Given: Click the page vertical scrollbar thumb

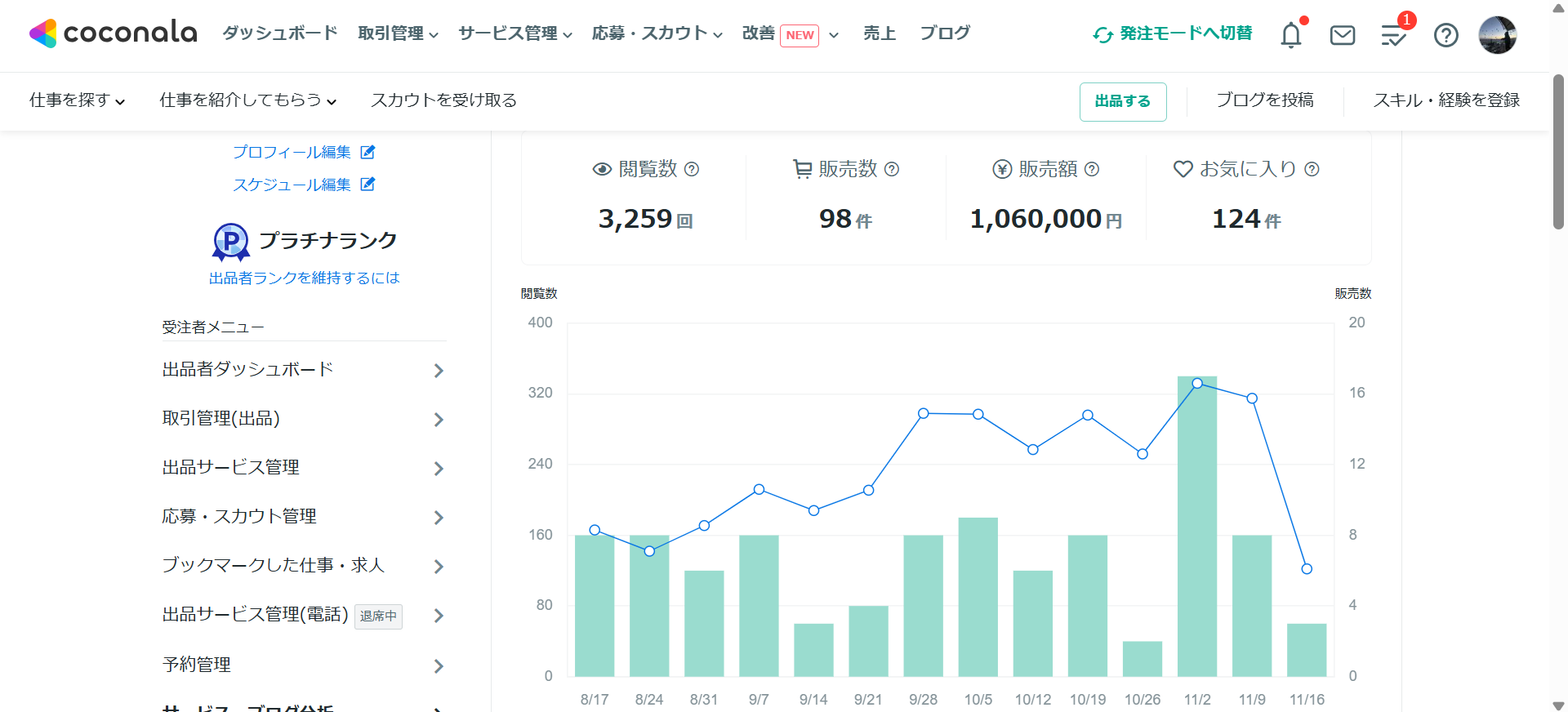Looking at the screenshot, I should tap(1558, 151).
